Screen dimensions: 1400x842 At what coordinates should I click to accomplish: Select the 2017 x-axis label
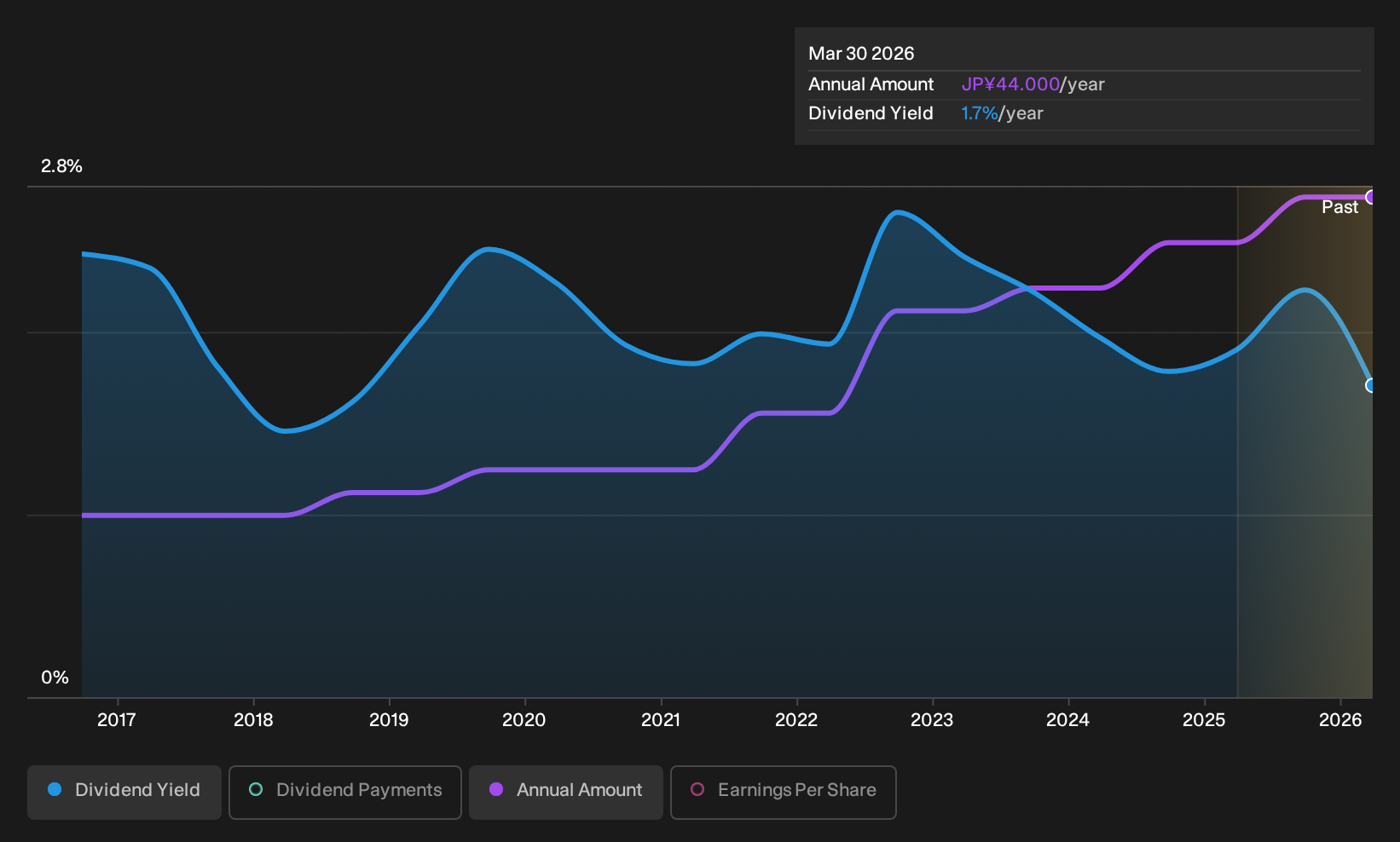click(117, 720)
